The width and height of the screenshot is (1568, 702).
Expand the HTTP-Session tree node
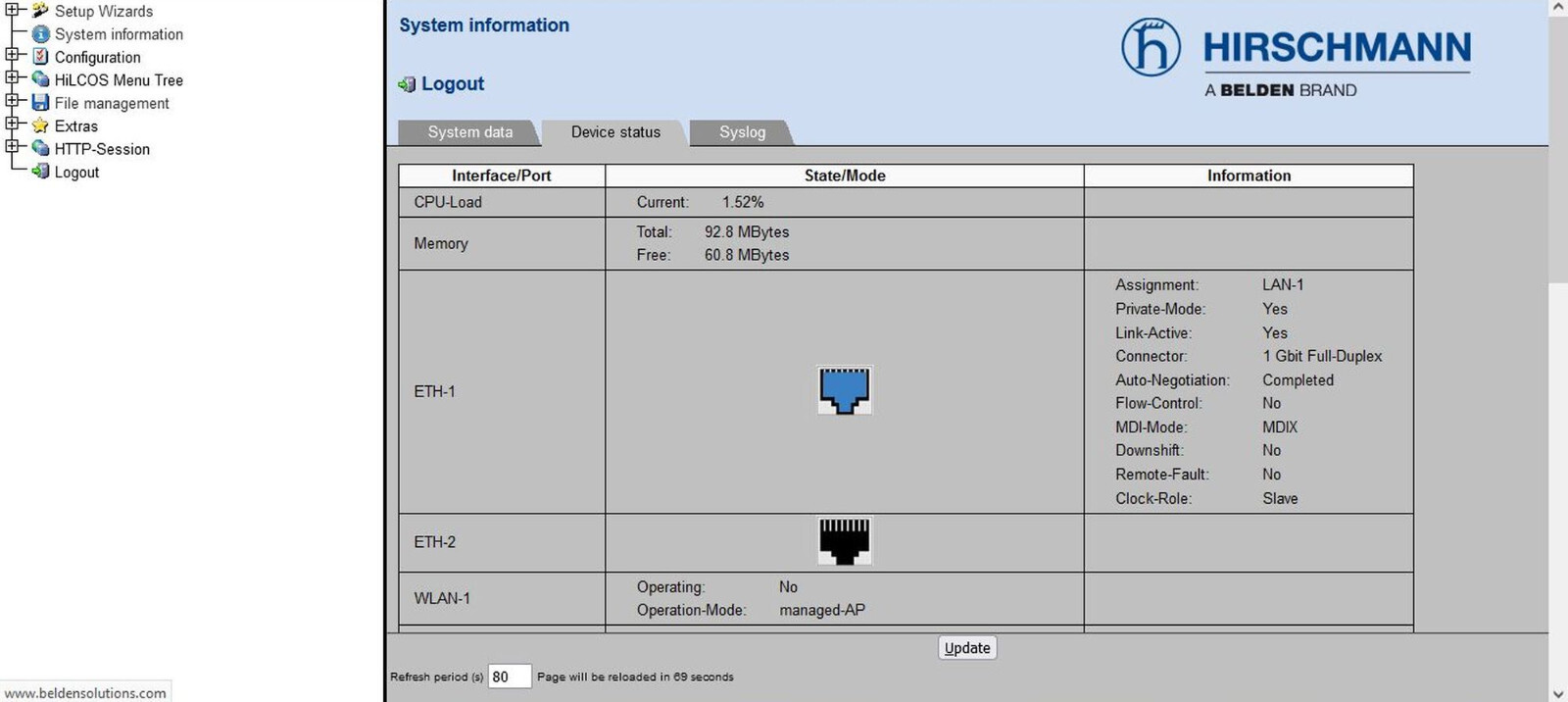12,146
